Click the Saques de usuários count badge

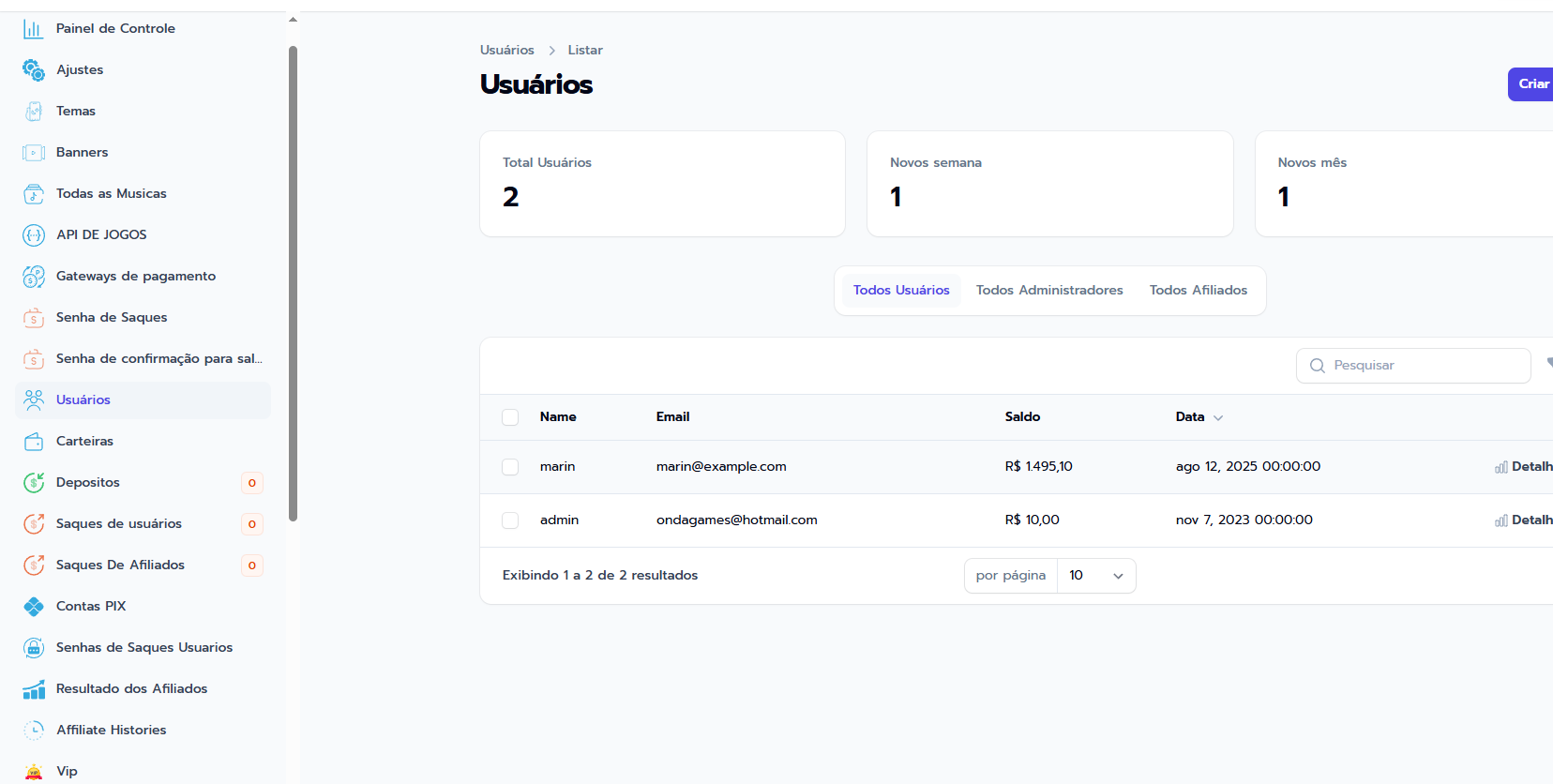pyautogui.click(x=252, y=524)
